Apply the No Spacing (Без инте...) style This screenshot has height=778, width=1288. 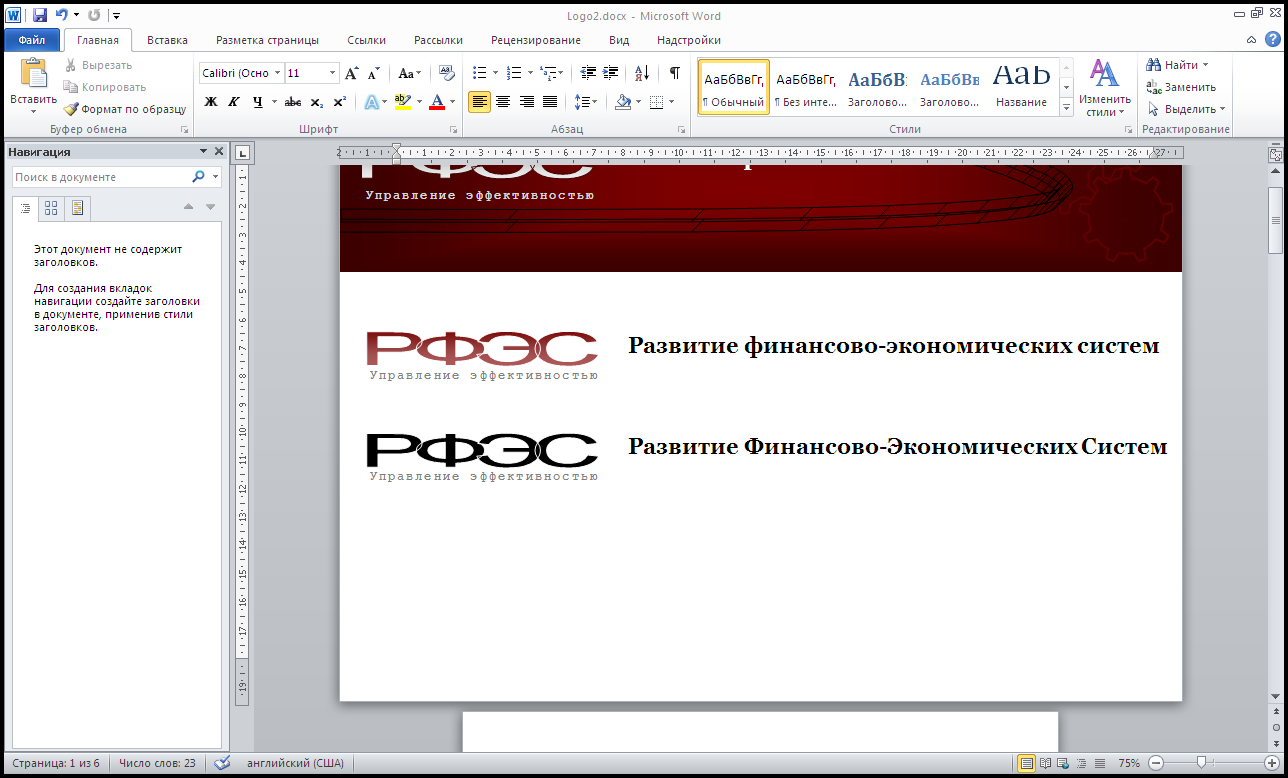(x=806, y=87)
